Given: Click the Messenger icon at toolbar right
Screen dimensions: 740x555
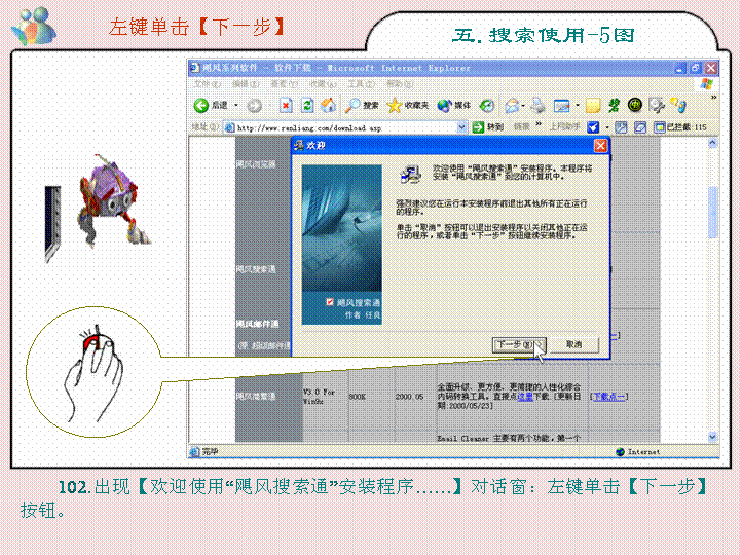Looking at the screenshot, I should pos(678,105).
